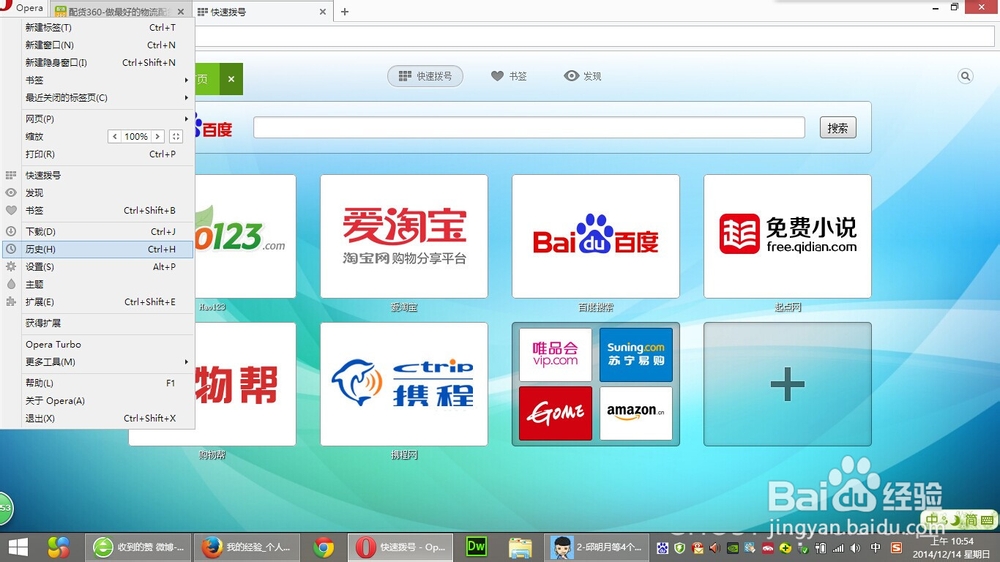Click the address bar field
The width and height of the screenshot is (1000, 562).
pyautogui.click(x=594, y=36)
